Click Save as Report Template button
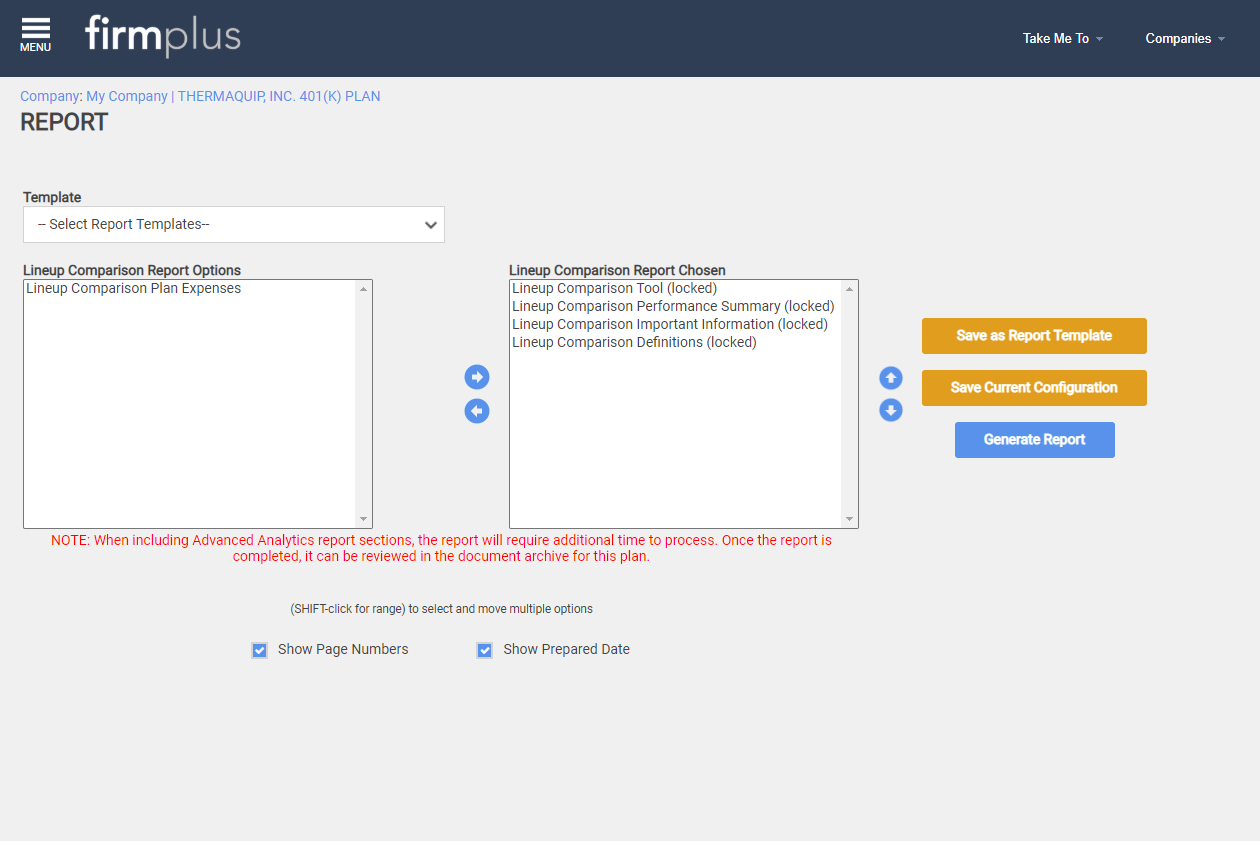This screenshot has width=1260, height=841. [1034, 336]
